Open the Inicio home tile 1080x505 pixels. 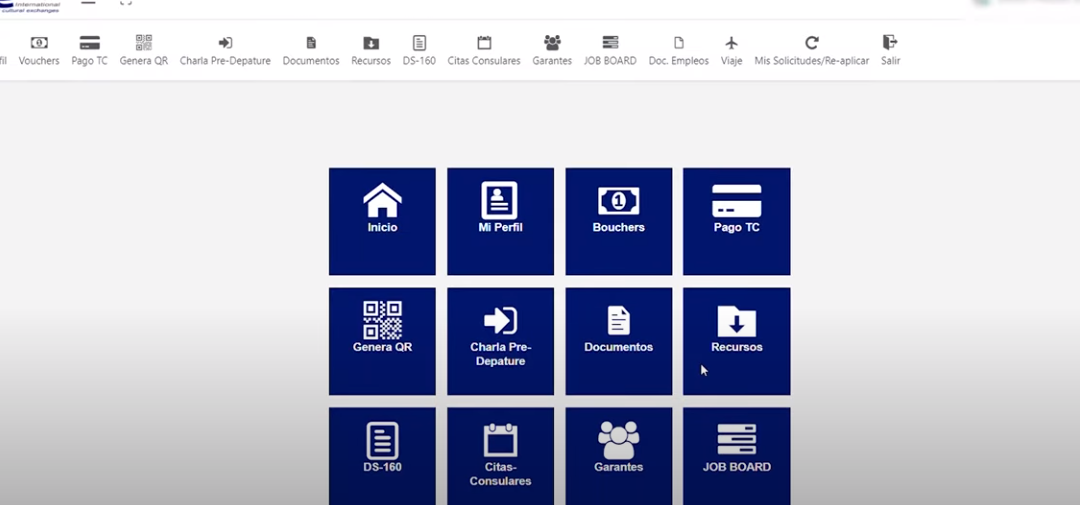(382, 221)
